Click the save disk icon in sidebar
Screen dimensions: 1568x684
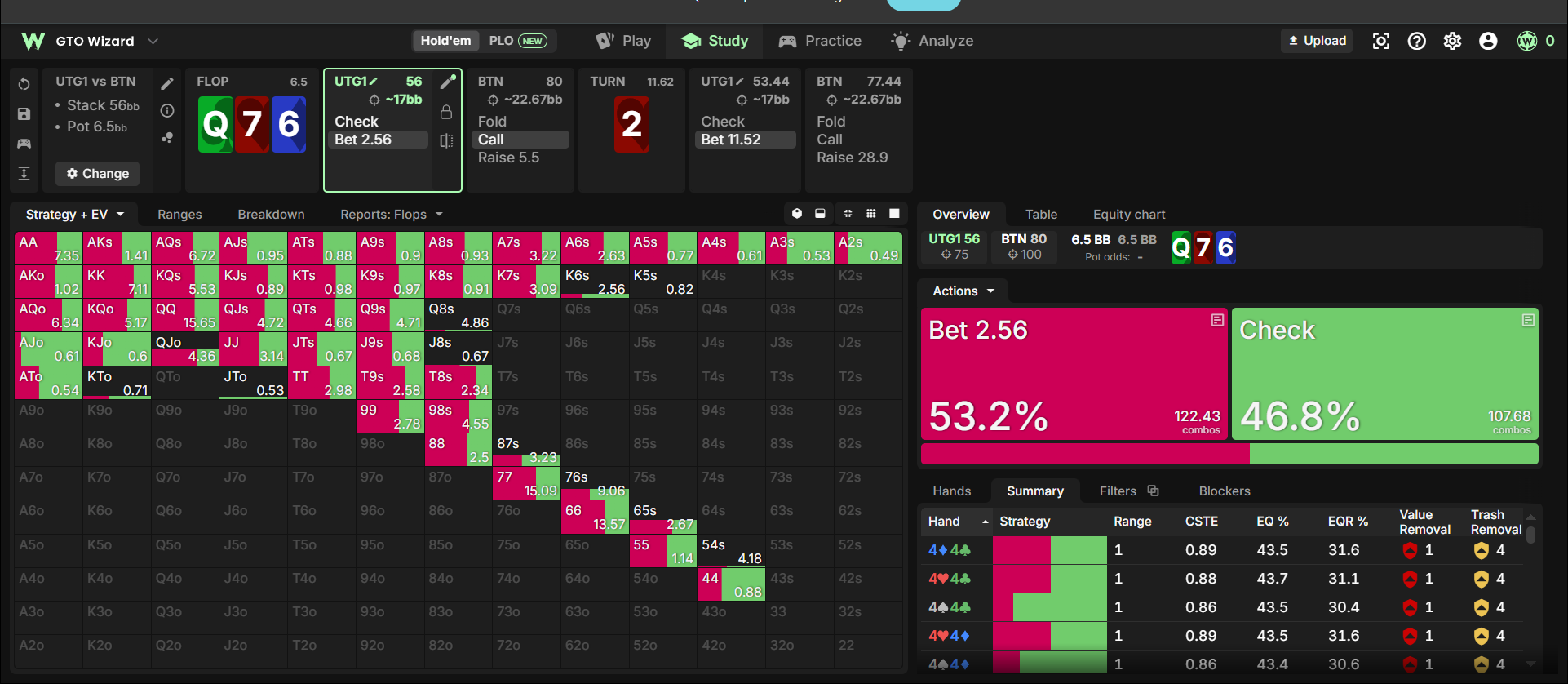pos(24,114)
